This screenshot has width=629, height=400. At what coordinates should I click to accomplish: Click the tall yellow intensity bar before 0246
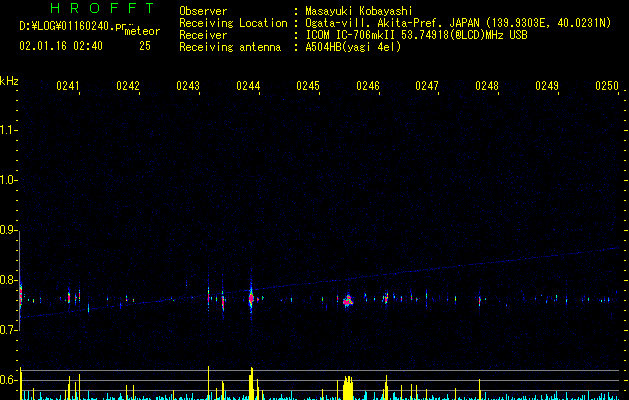pyautogui.click(x=348, y=388)
